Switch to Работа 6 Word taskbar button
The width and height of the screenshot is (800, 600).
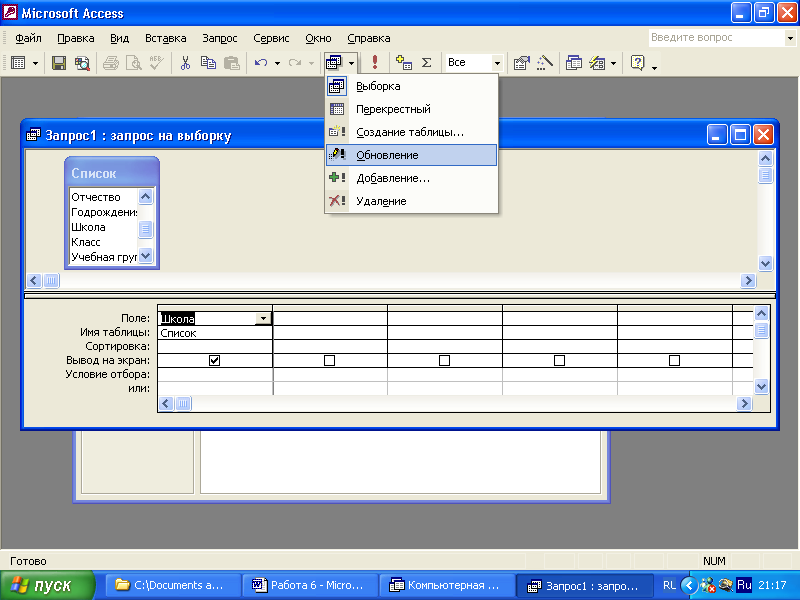point(310,585)
